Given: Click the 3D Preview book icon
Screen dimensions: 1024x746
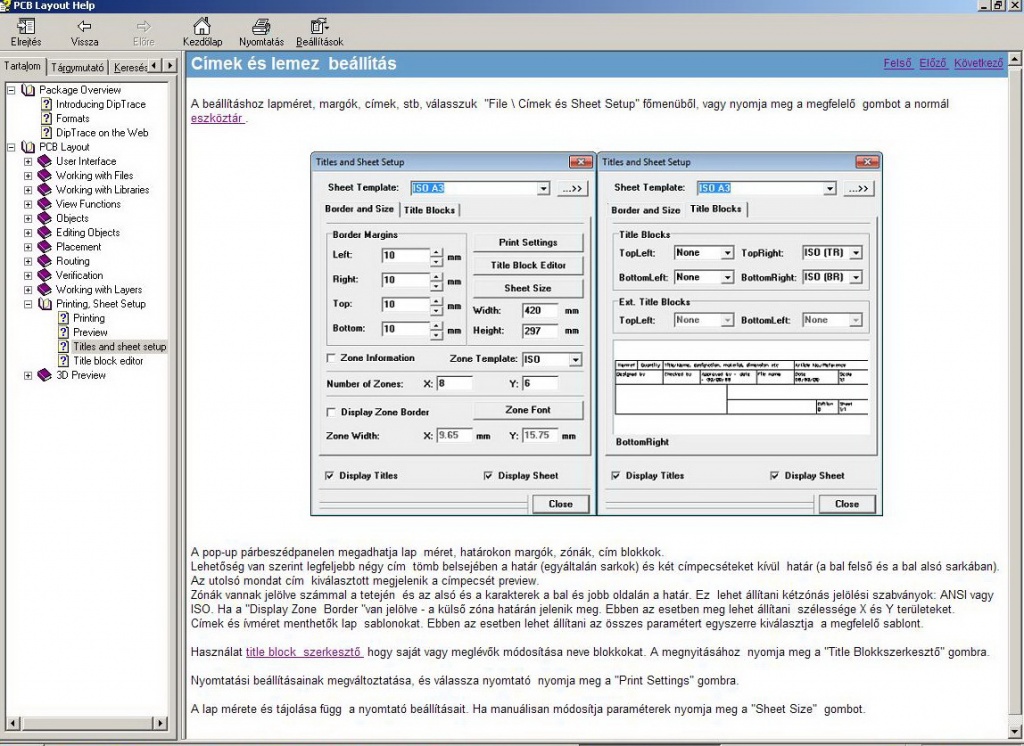Looking at the screenshot, I should click(44, 376).
